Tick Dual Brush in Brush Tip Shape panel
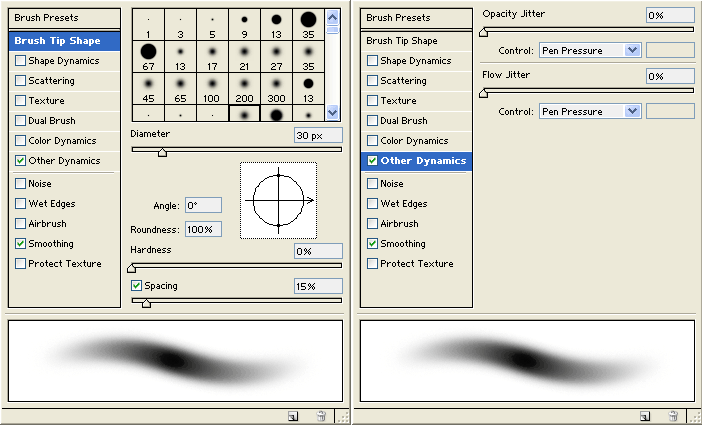Screen dimensions: 702x425 coord(20,120)
